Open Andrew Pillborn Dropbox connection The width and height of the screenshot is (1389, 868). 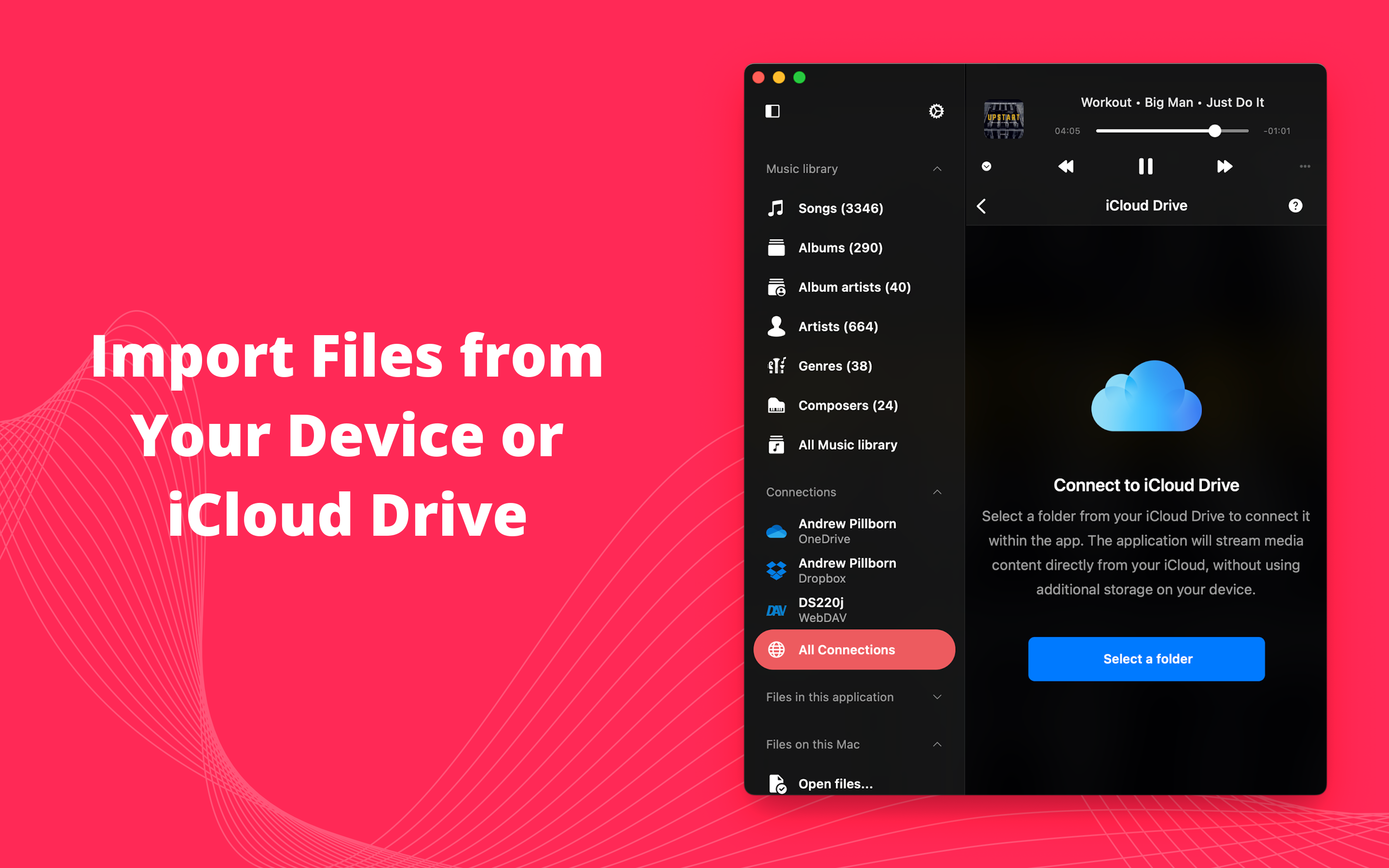[x=854, y=570]
